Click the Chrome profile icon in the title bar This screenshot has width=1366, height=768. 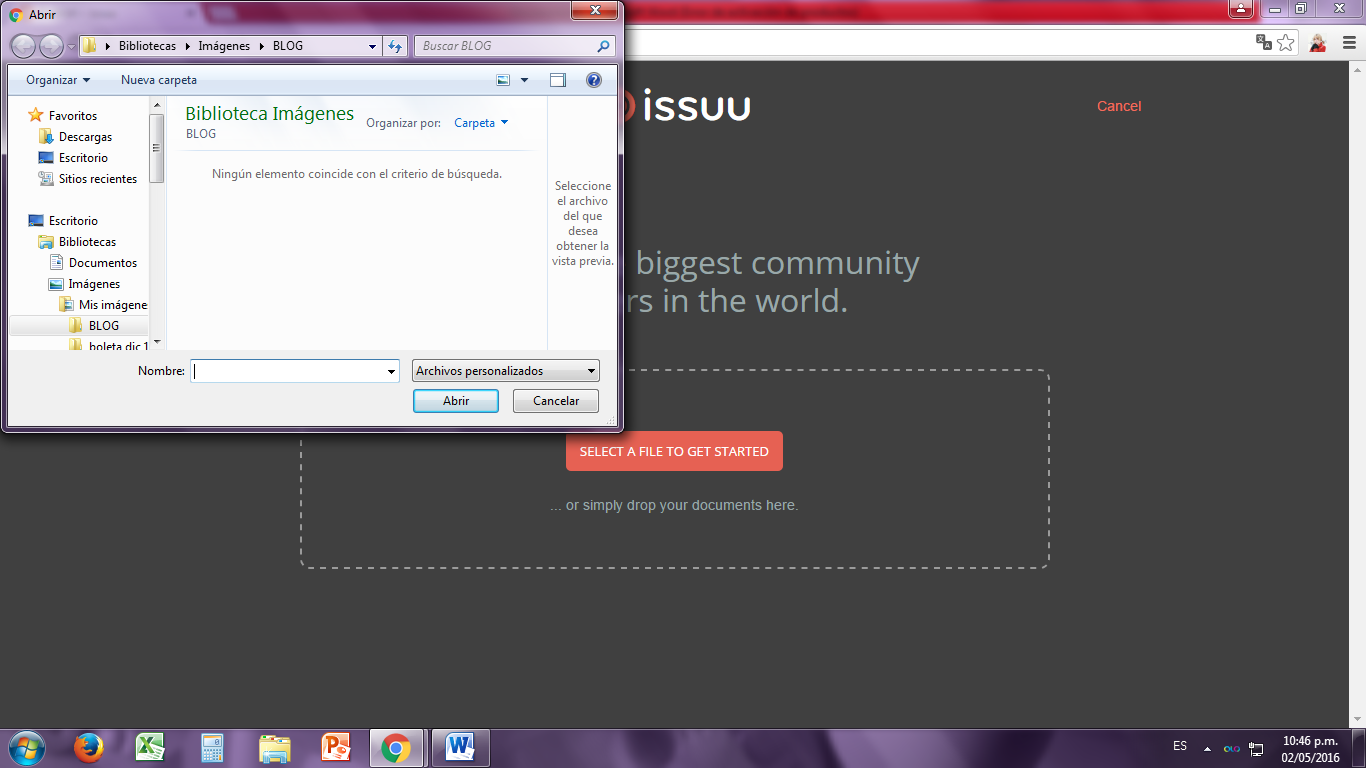coord(1240,9)
